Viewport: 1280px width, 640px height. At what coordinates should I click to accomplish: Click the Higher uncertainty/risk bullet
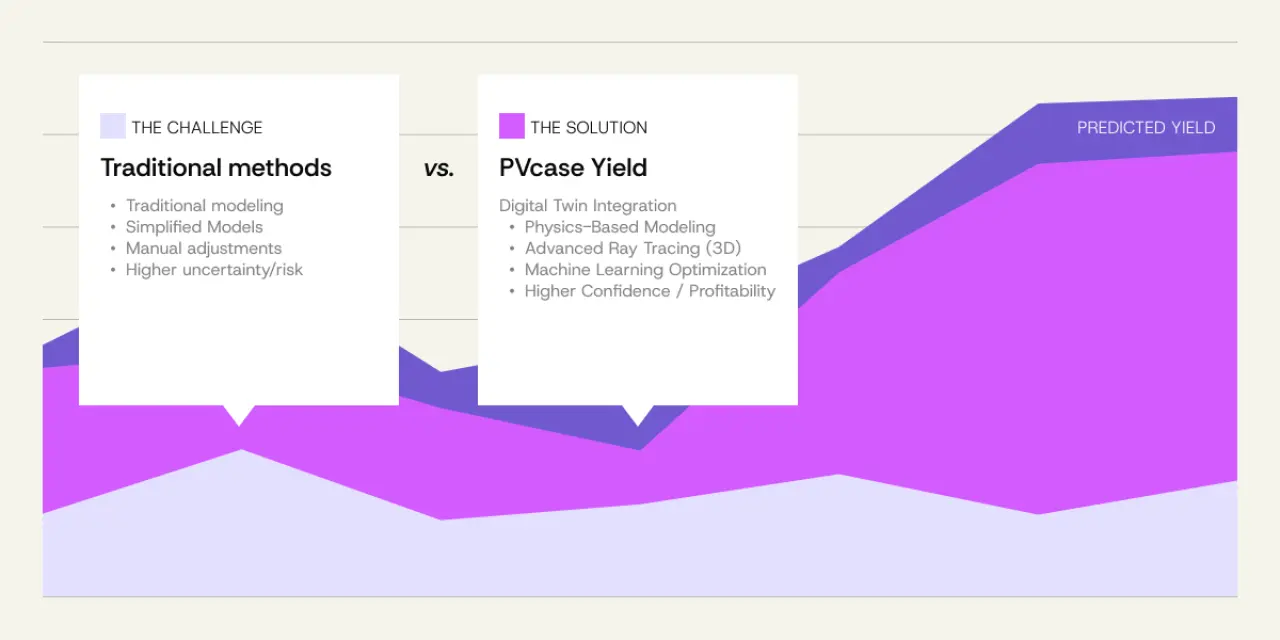[214, 270]
